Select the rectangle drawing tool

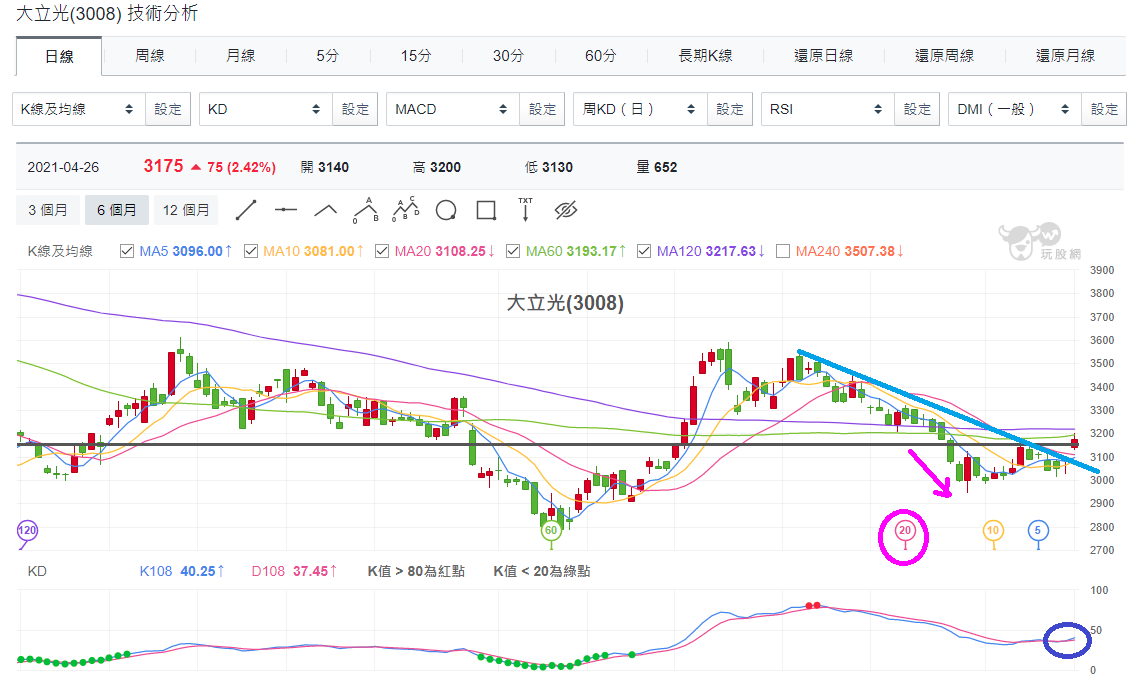pyautogui.click(x=486, y=210)
